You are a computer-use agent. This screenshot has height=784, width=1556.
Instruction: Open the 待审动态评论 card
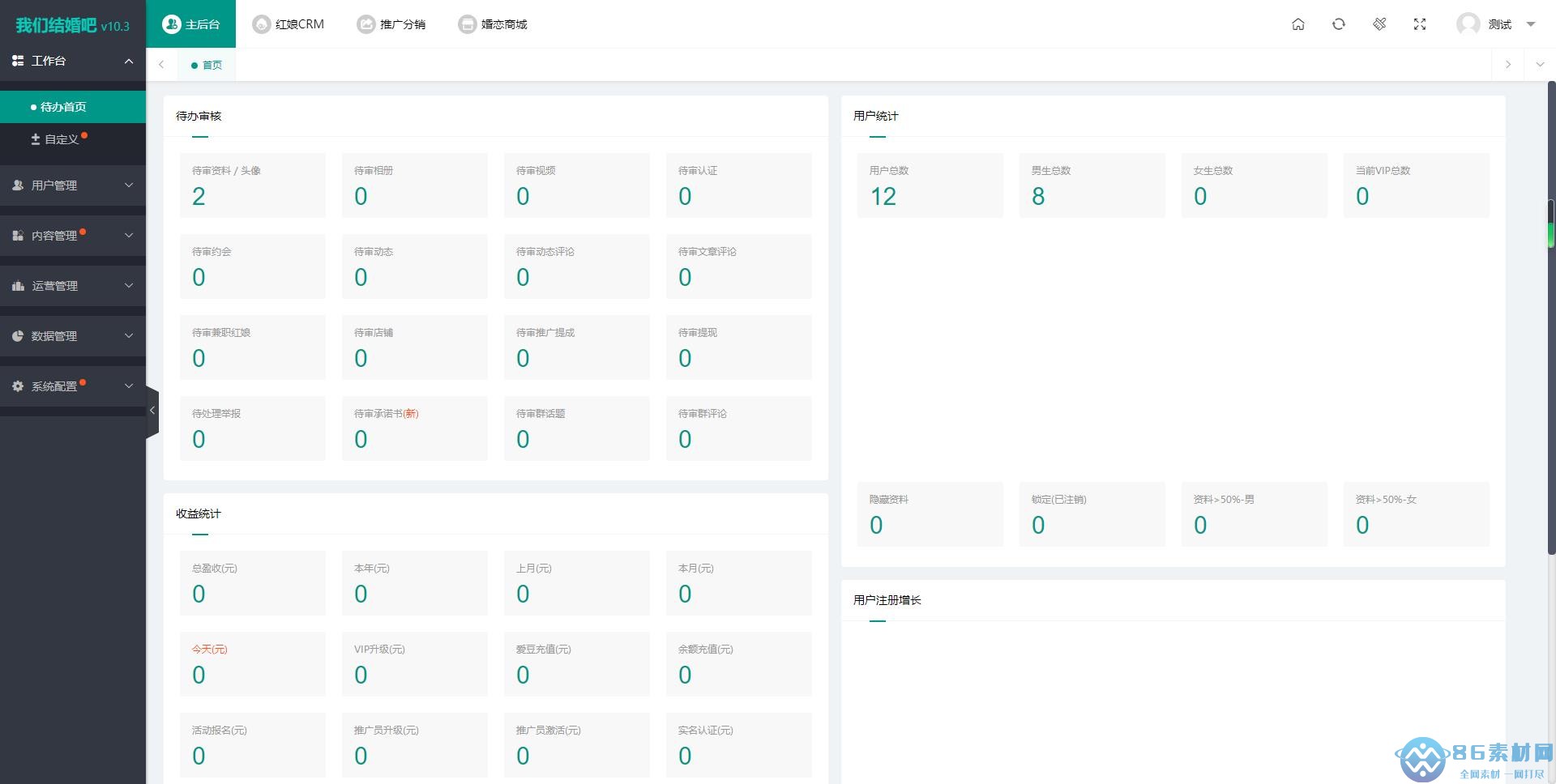pyautogui.click(x=577, y=266)
